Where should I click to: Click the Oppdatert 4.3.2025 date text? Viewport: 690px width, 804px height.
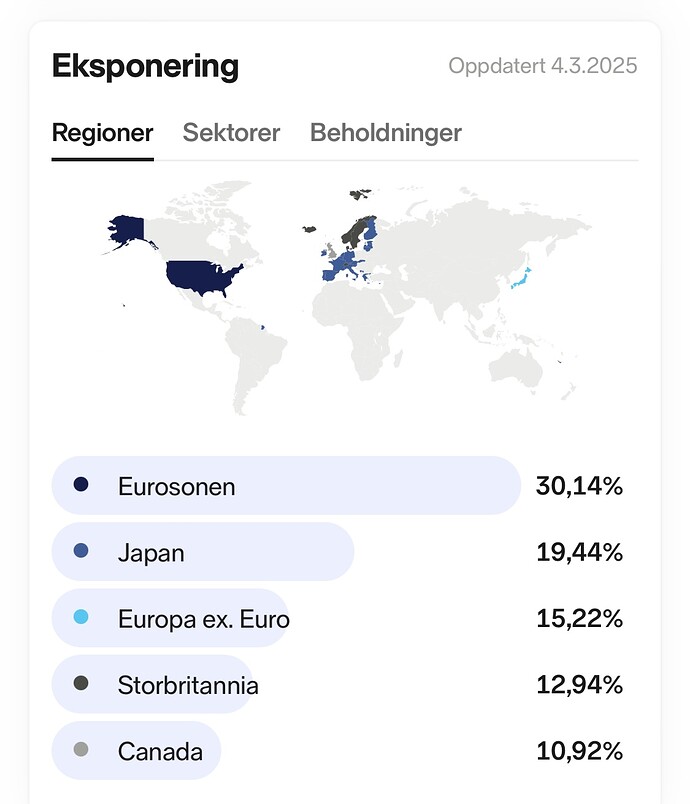pyautogui.click(x=543, y=66)
